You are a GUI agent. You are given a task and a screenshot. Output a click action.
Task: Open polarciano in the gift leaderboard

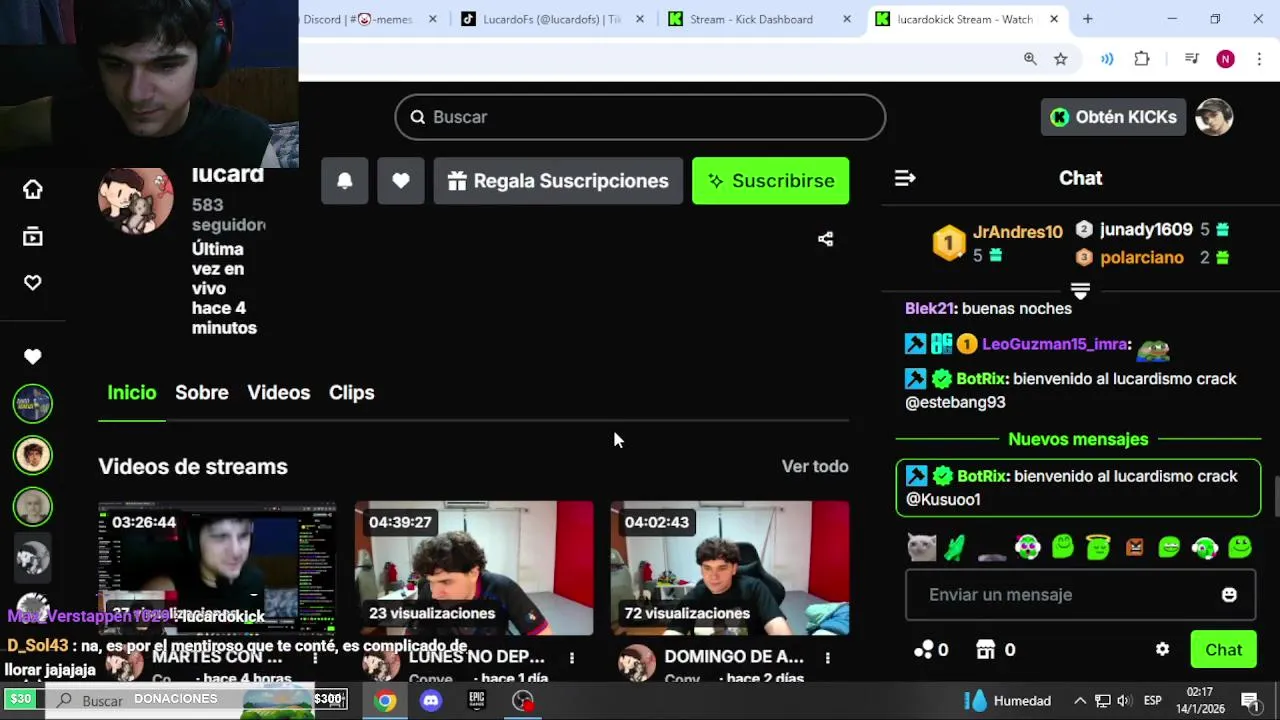(x=1142, y=257)
